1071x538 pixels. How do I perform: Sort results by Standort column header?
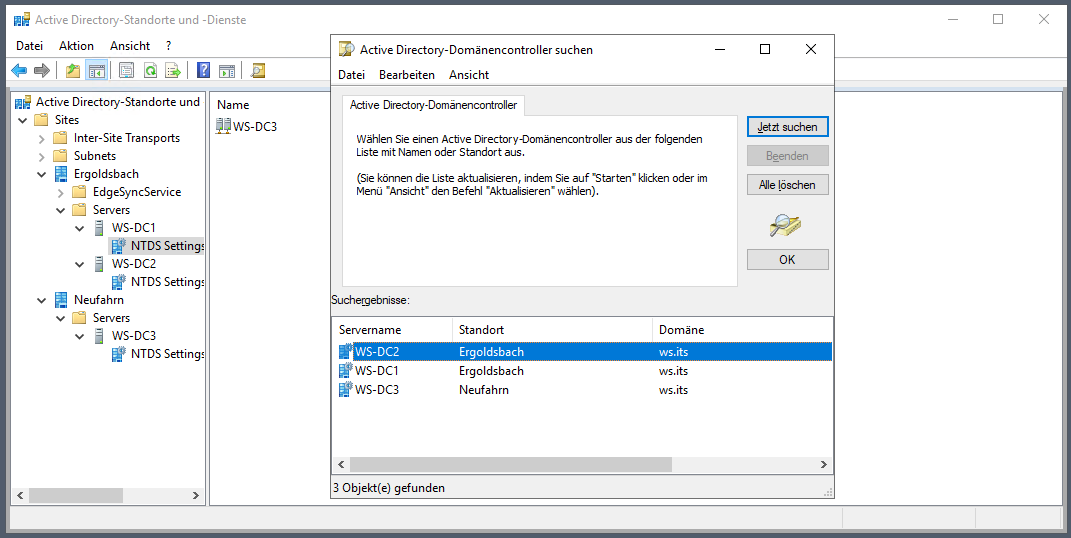pos(552,330)
